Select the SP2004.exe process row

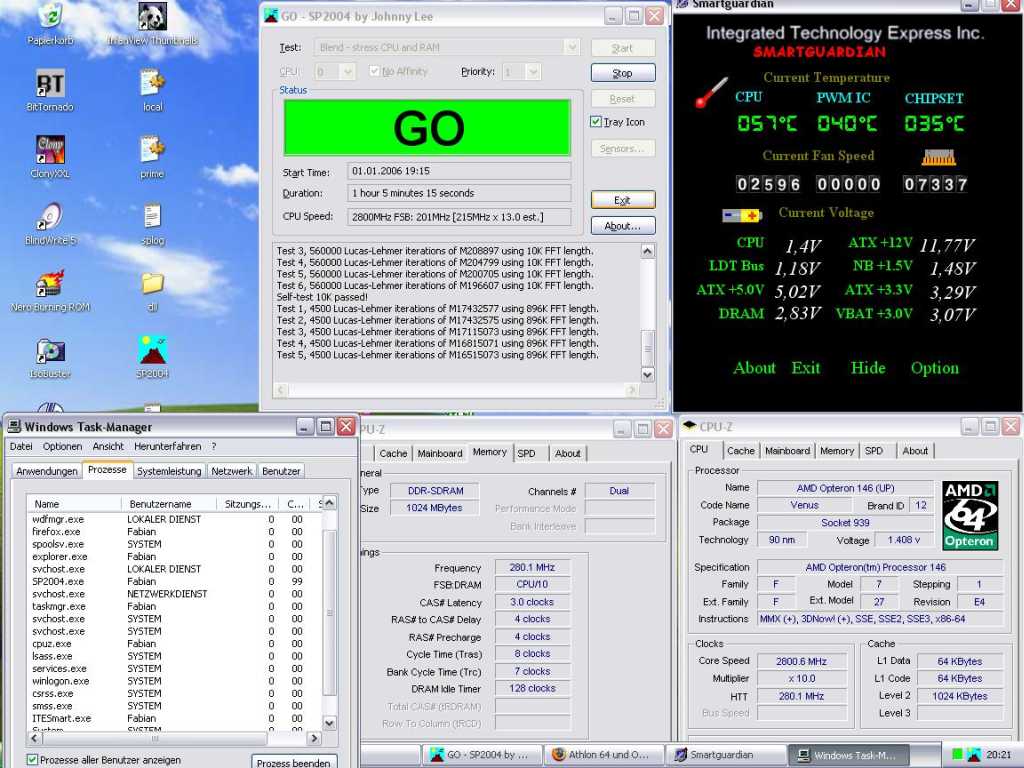point(174,581)
